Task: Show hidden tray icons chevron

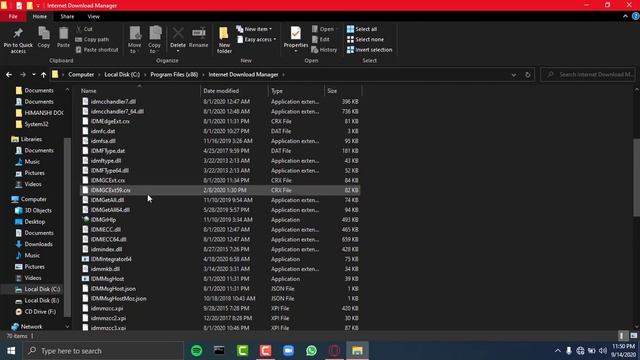Action: point(558,351)
